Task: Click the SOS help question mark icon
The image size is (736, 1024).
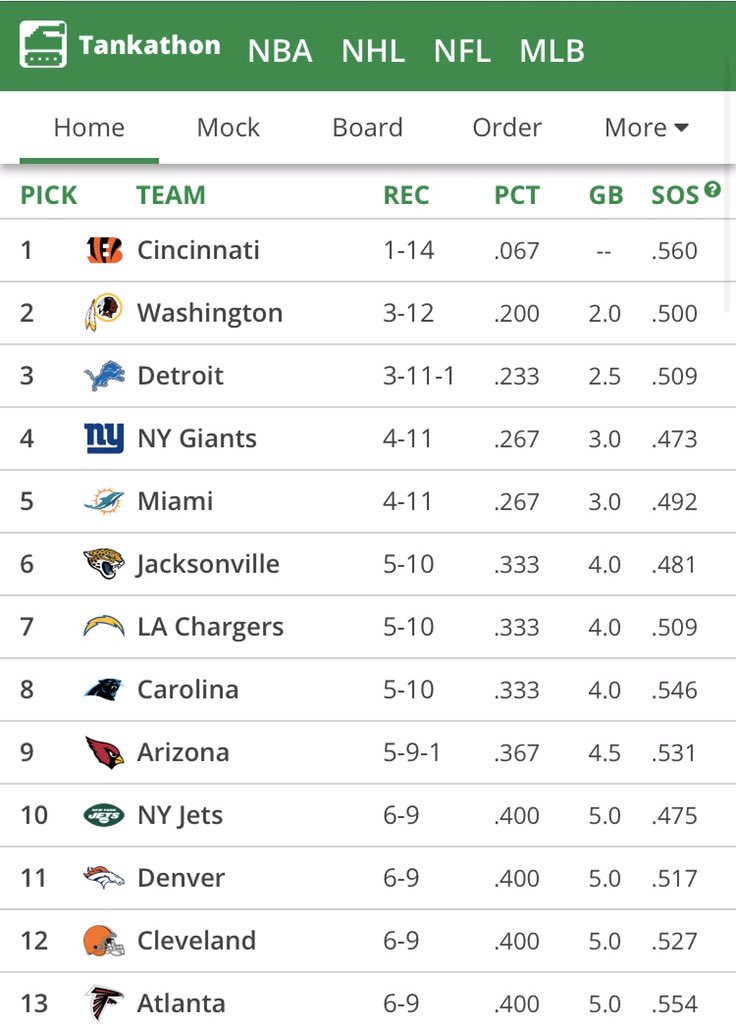Action: tap(712, 189)
